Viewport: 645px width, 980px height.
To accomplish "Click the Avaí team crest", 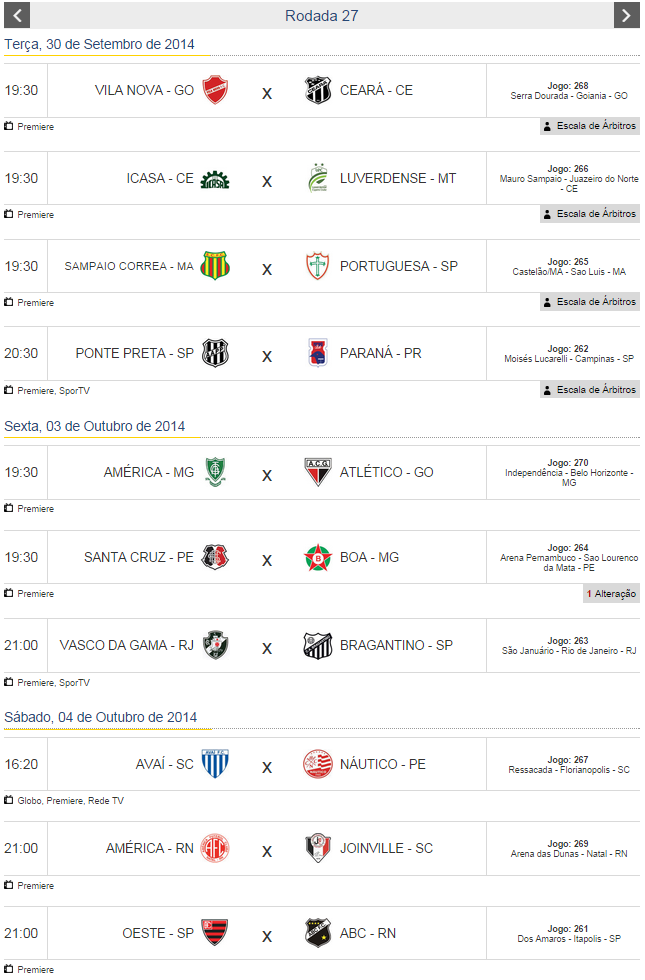I will tap(215, 764).
